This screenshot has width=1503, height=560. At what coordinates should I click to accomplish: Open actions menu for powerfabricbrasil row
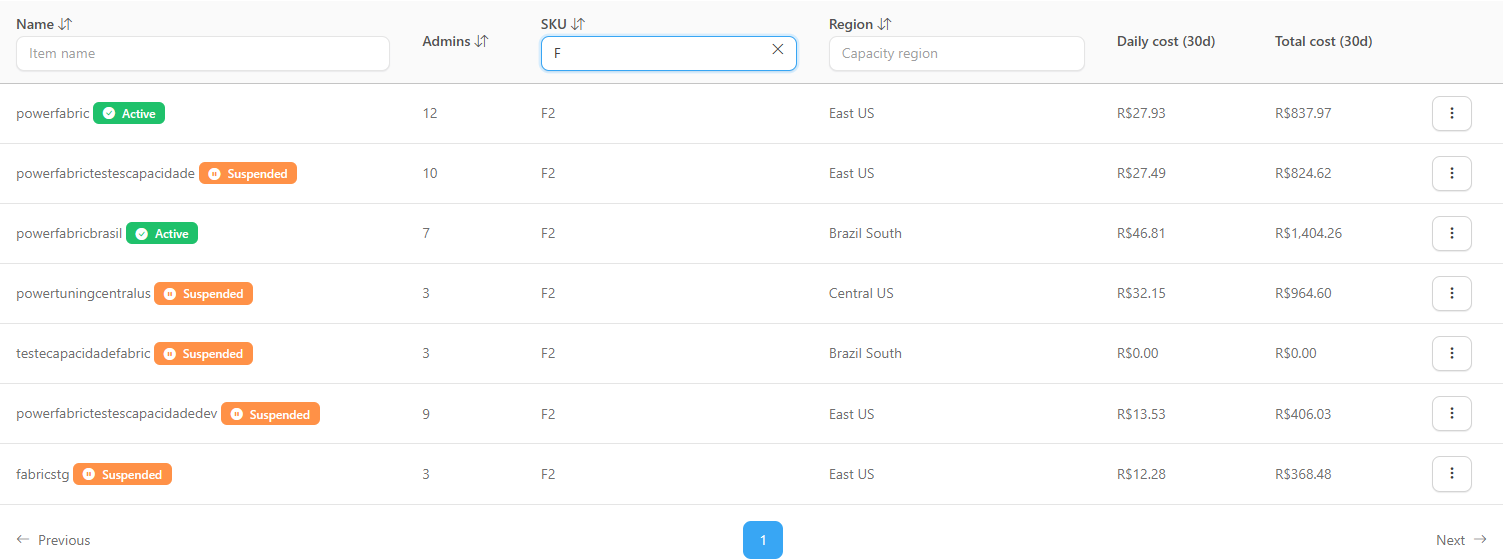[1452, 233]
